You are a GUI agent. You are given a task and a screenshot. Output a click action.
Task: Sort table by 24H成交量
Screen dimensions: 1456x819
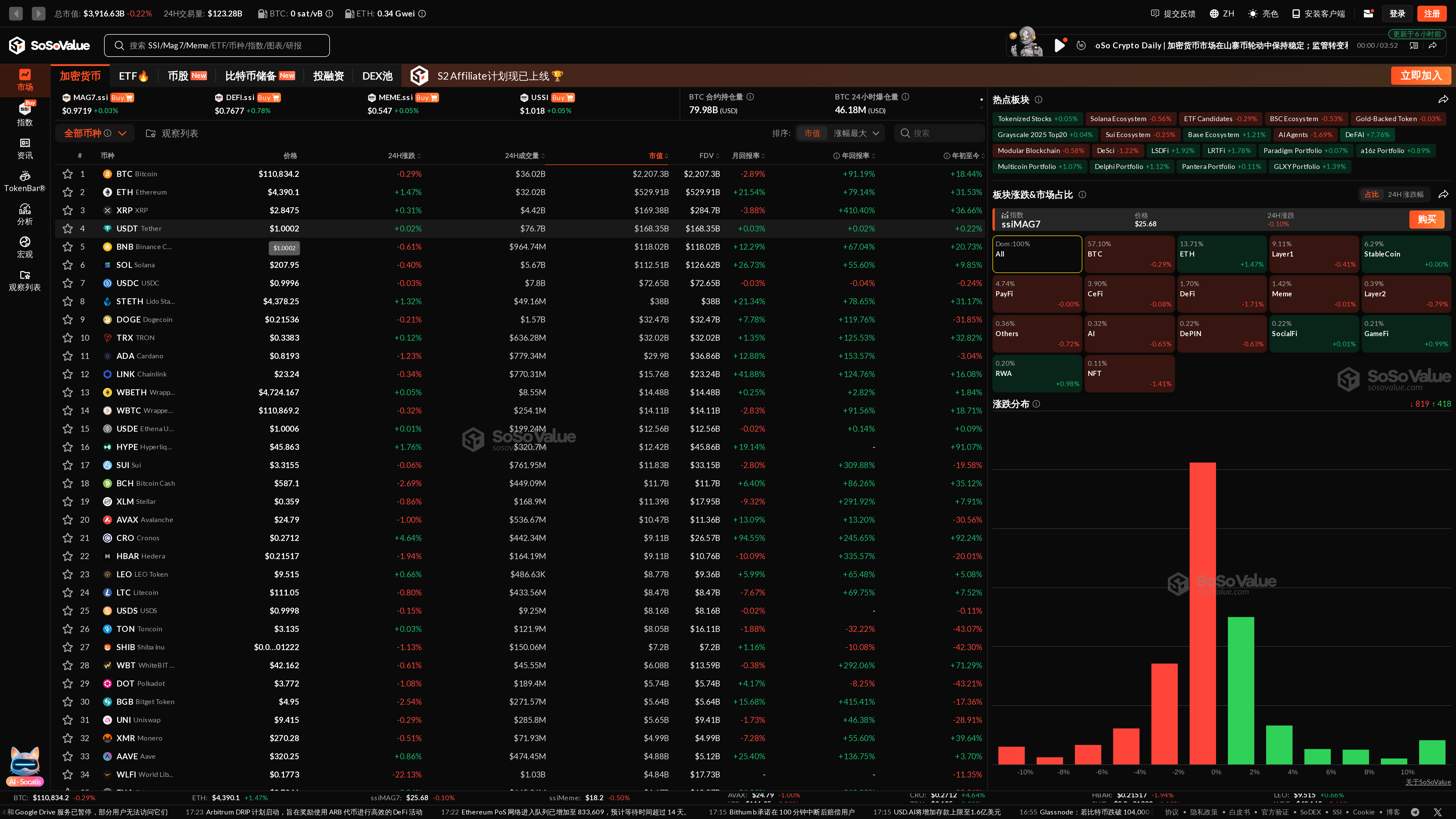[524, 156]
